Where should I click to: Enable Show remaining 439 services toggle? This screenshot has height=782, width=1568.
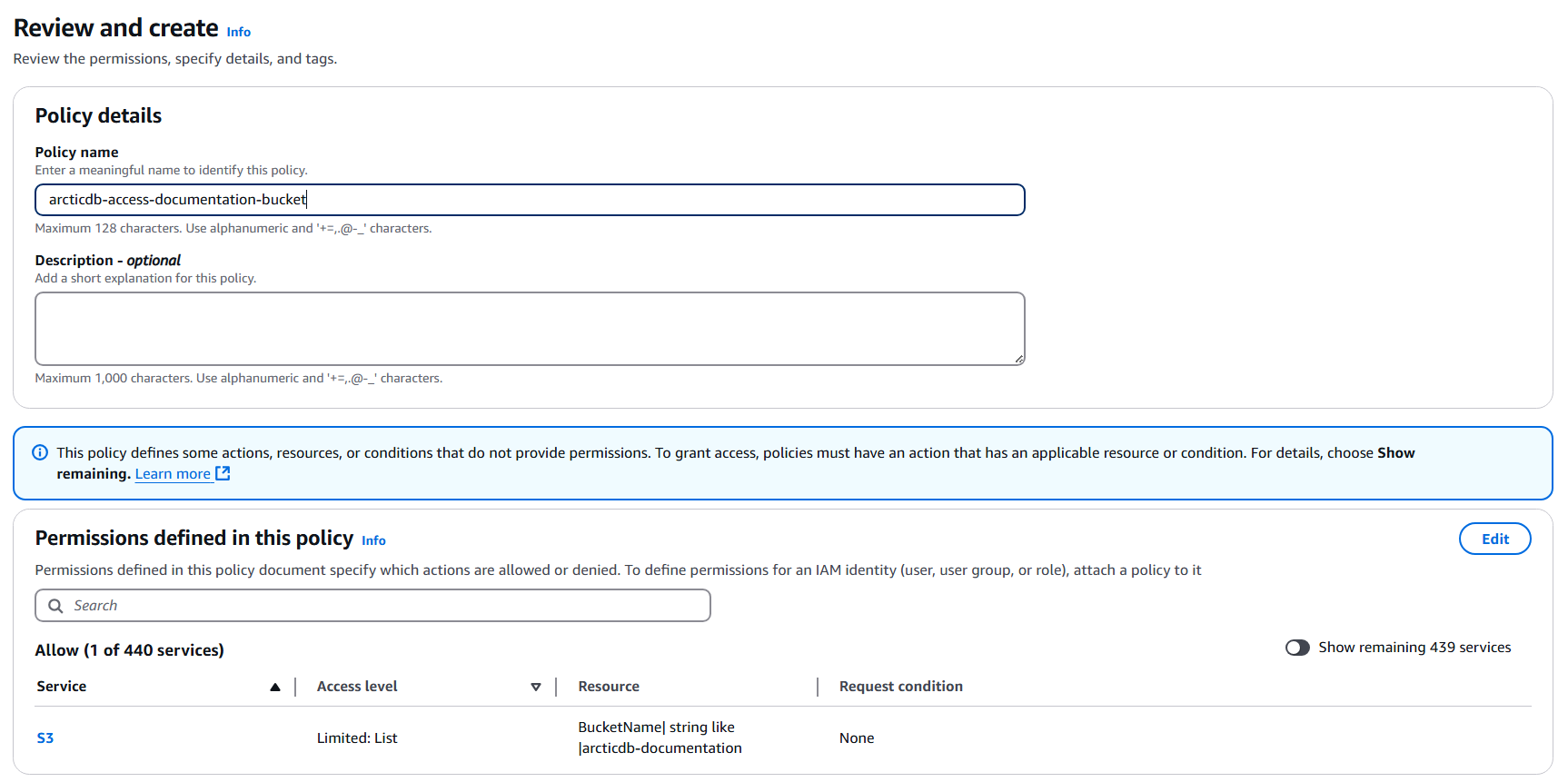[1297, 648]
